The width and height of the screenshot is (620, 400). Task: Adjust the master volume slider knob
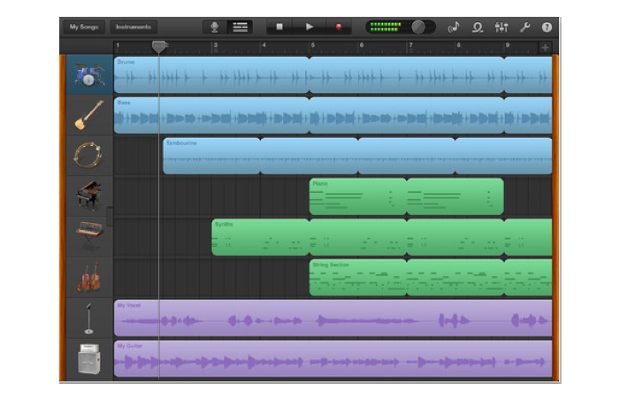[418, 27]
